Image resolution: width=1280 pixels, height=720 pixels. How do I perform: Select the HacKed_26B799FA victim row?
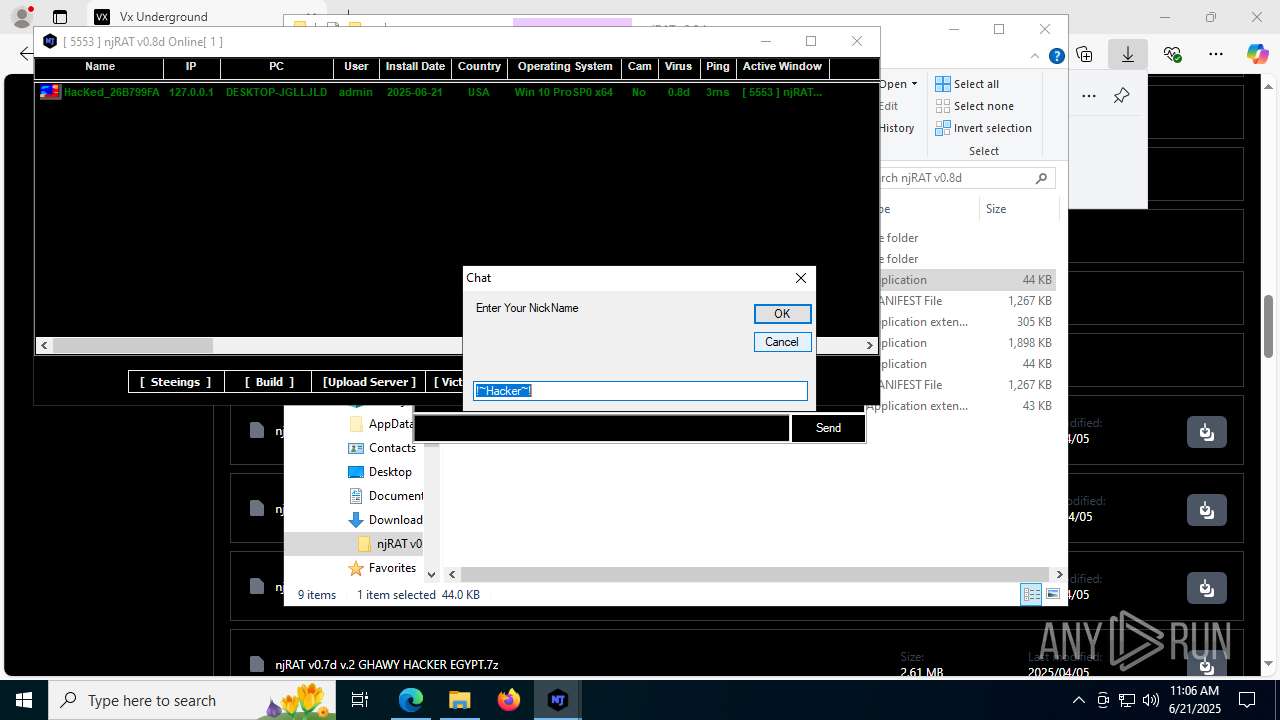pos(457,92)
